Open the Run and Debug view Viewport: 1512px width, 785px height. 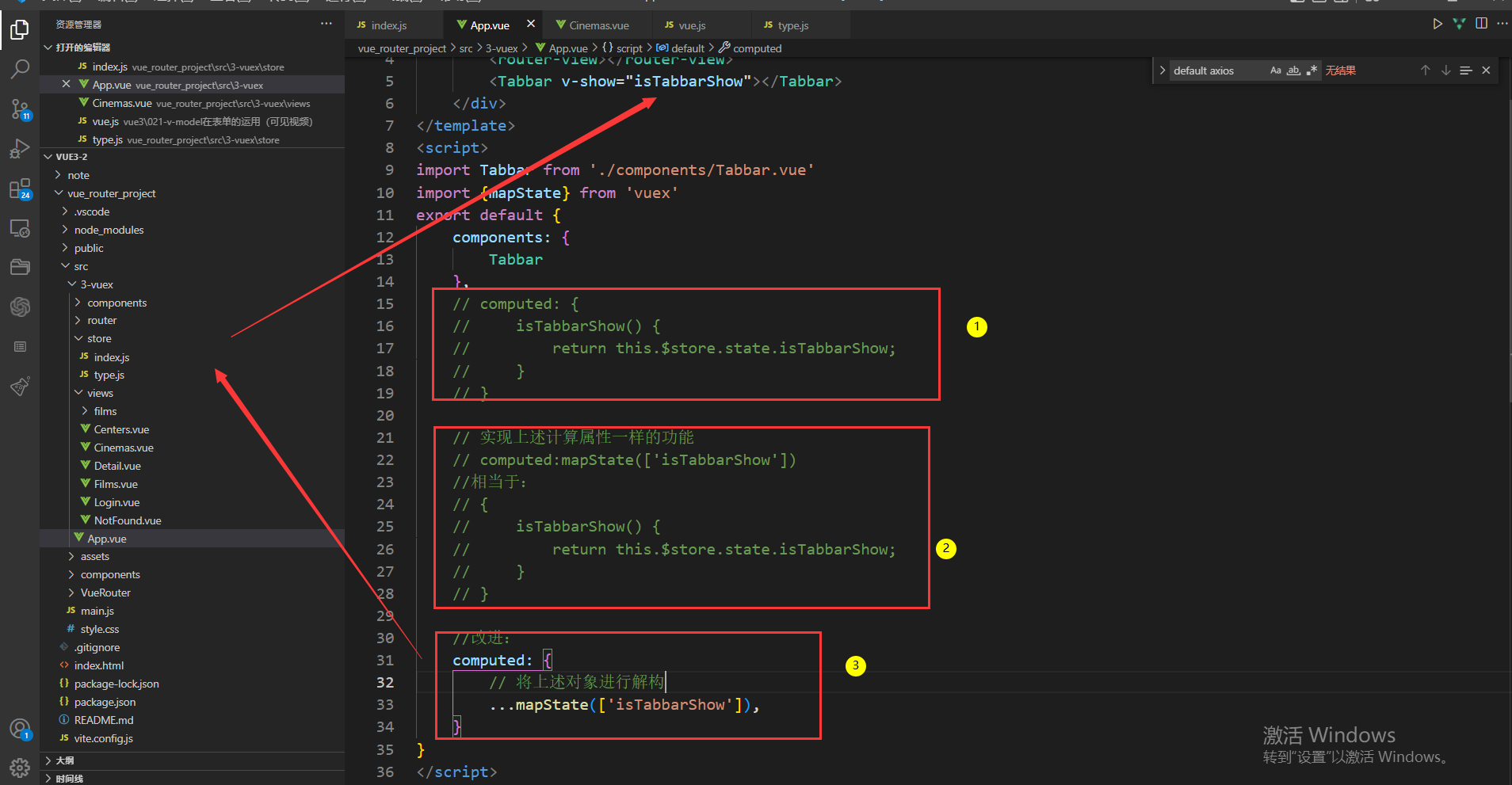20,148
